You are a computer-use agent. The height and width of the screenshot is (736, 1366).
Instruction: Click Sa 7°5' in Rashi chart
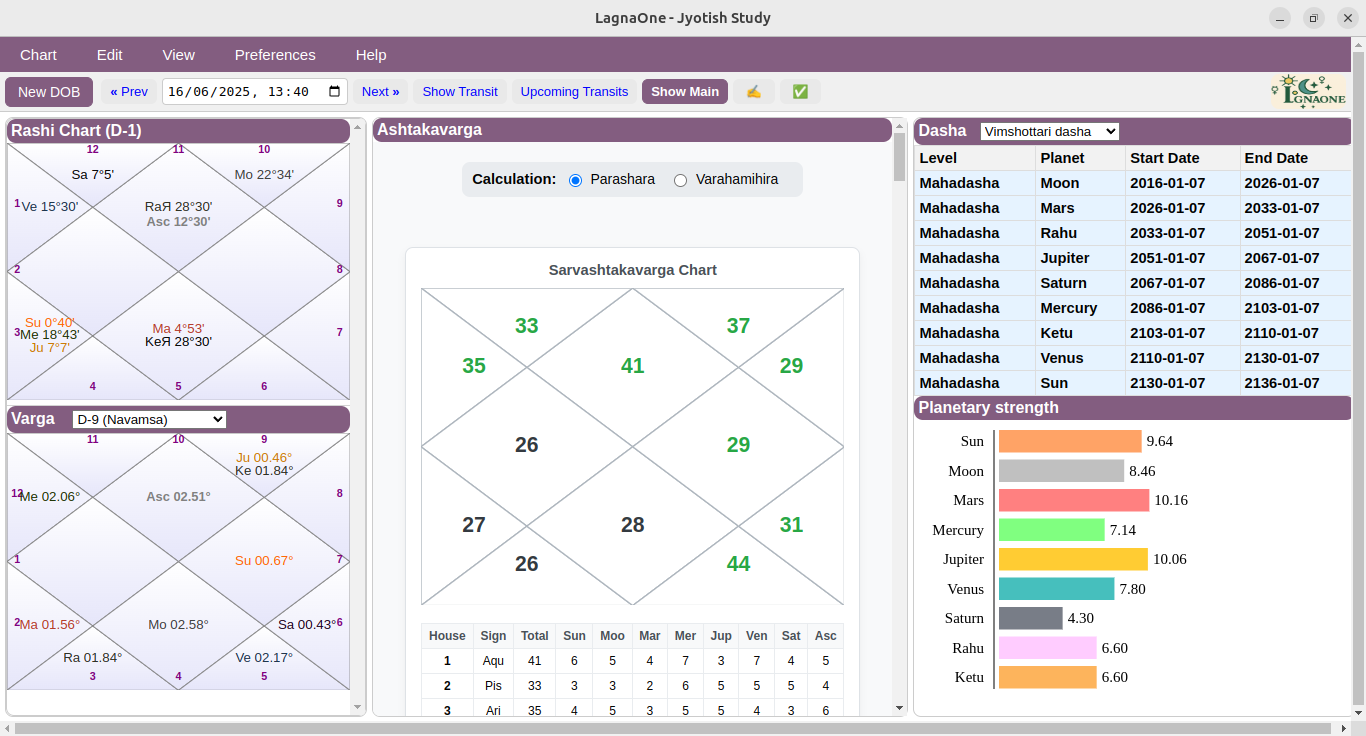click(x=93, y=175)
